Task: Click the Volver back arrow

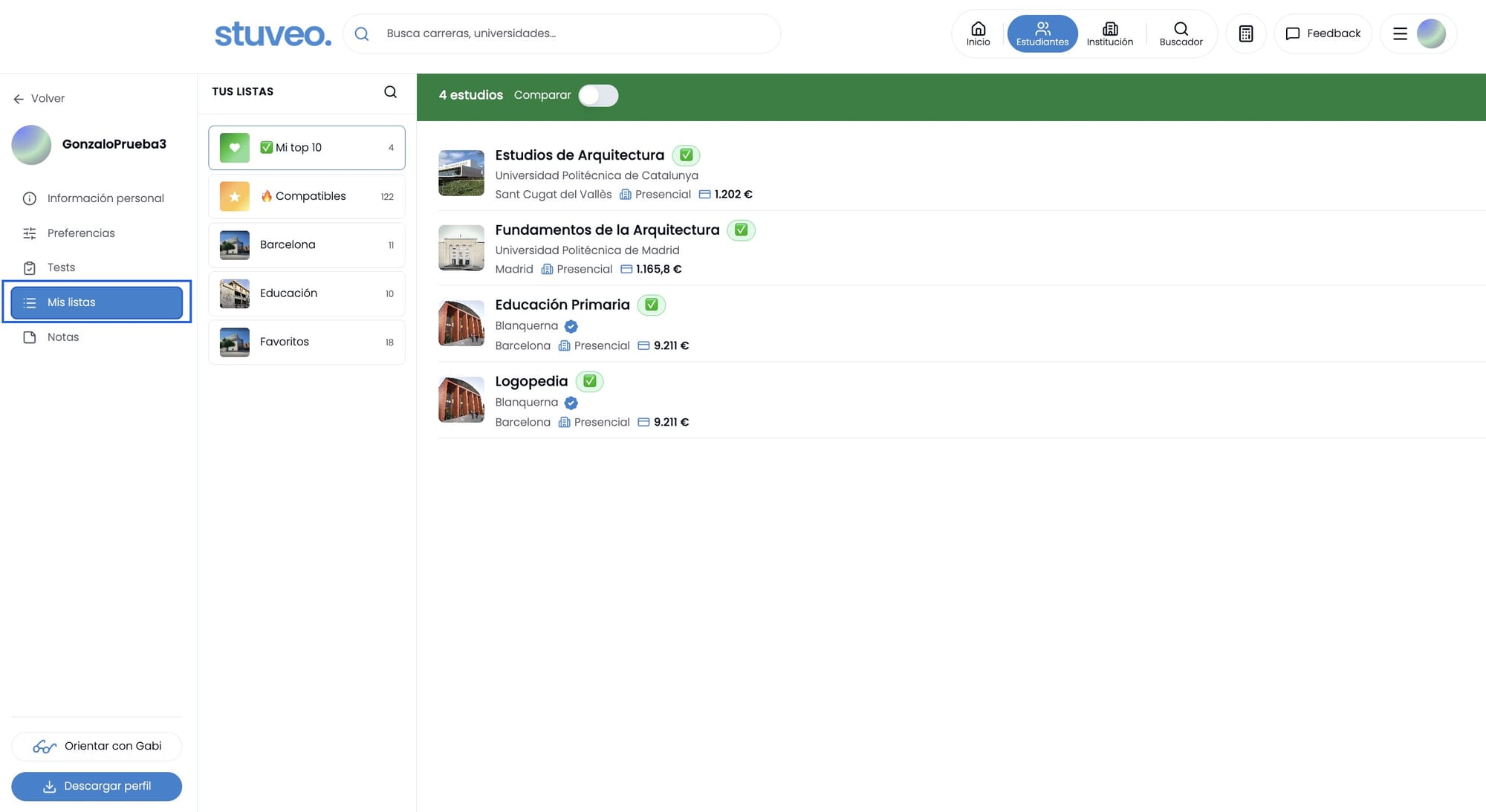Action: tap(19, 99)
